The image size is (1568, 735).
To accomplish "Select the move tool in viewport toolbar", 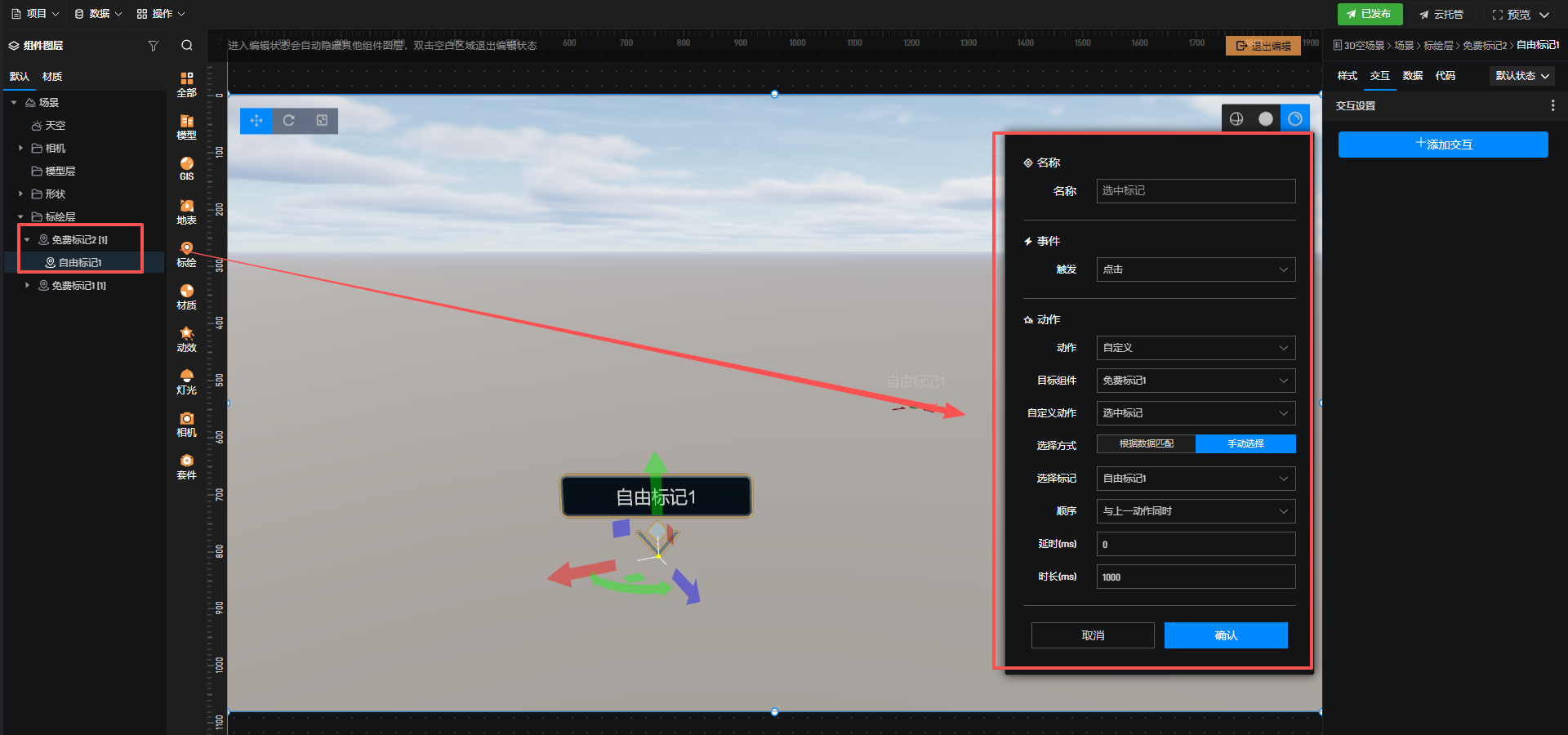I will tap(256, 121).
